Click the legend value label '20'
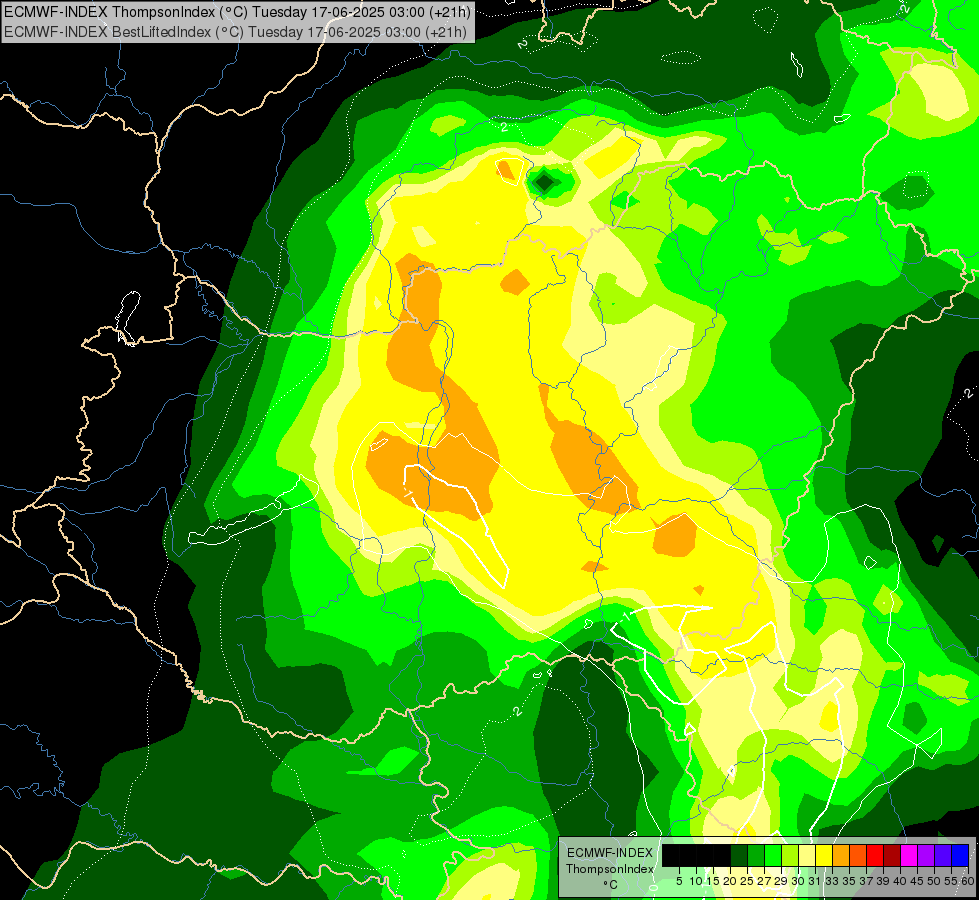 click(x=731, y=881)
